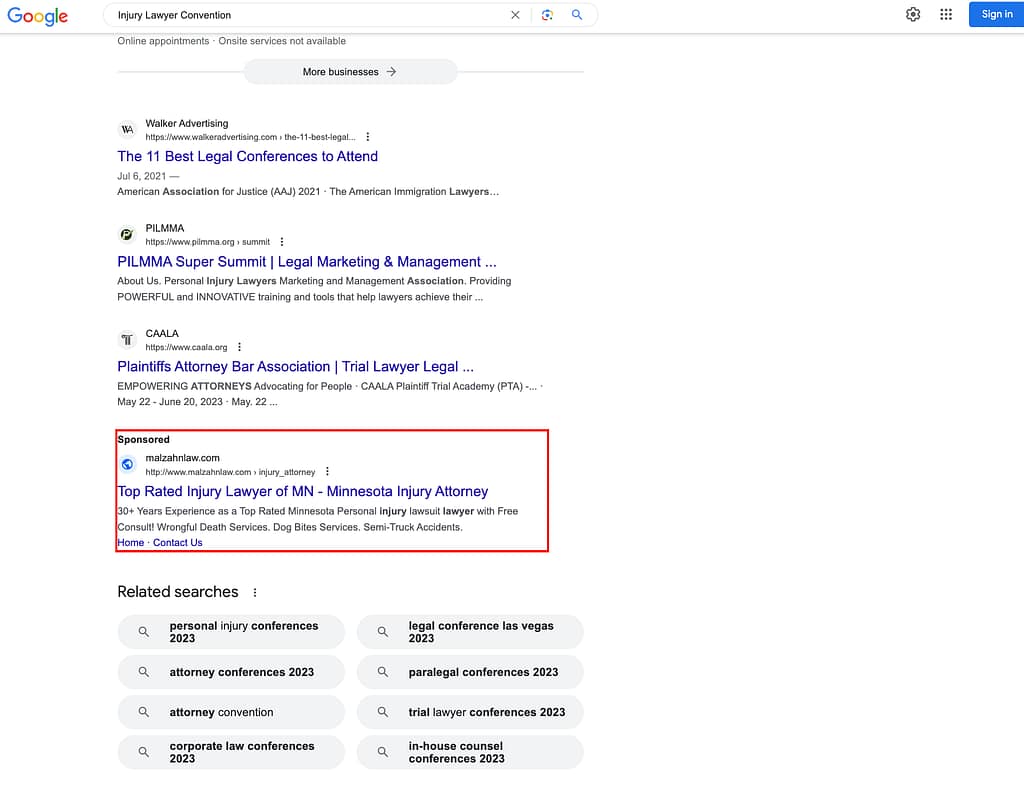Open the settings gear icon
Viewport: 1024px width, 808px height.
click(913, 14)
